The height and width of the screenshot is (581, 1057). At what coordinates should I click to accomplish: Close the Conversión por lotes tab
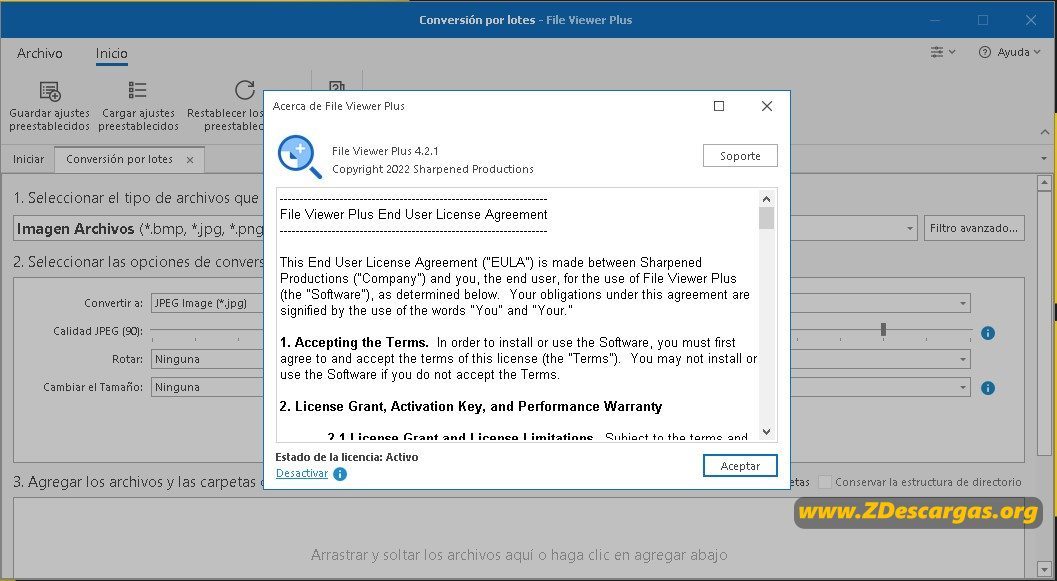[x=190, y=160]
